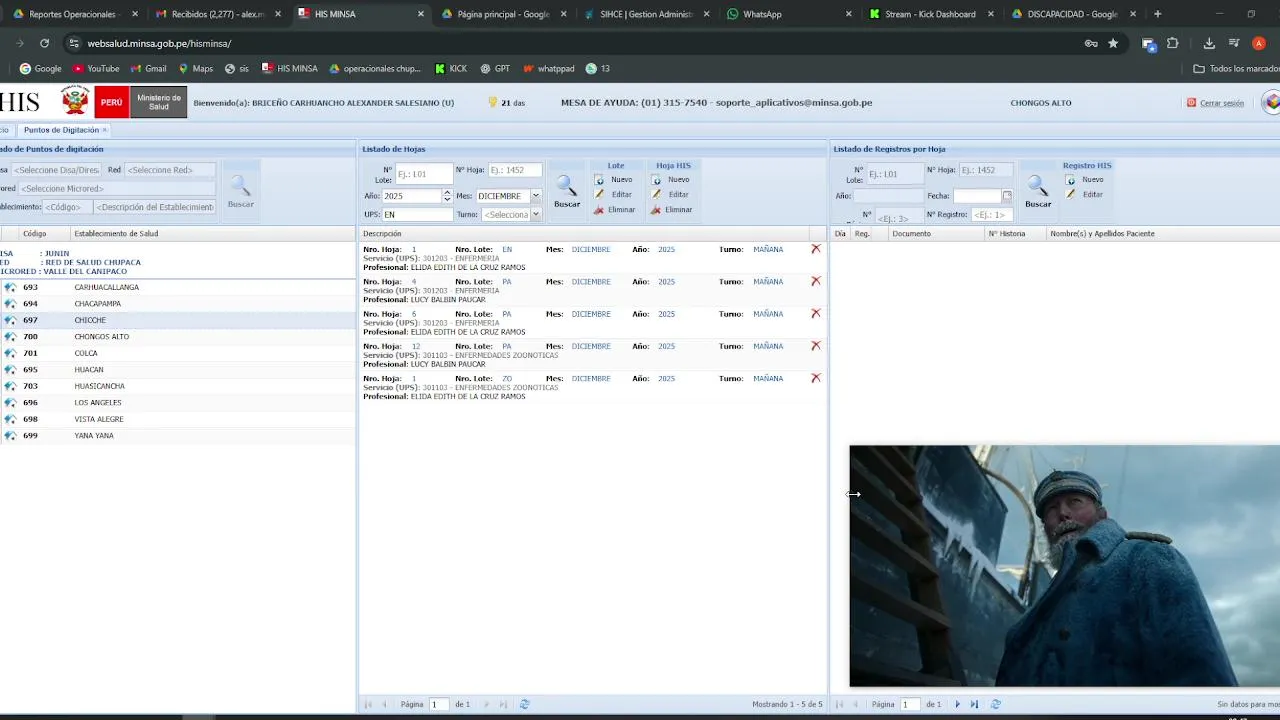Viewport: 1280px width, 720px height.
Task: Click establishment icon beside 693 CARHUACALLANGA
Action: tap(10, 287)
